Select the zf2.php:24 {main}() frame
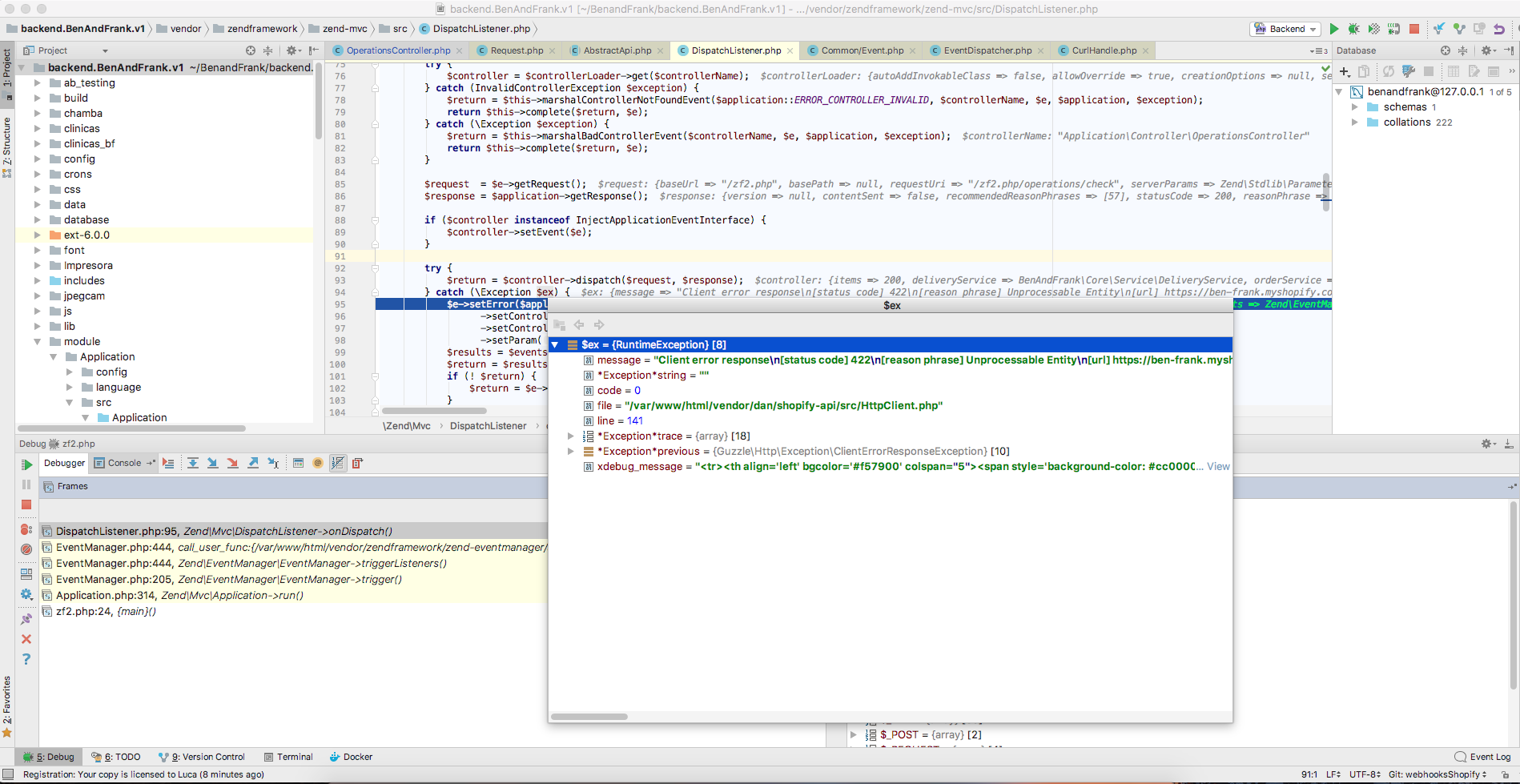 point(295,612)
